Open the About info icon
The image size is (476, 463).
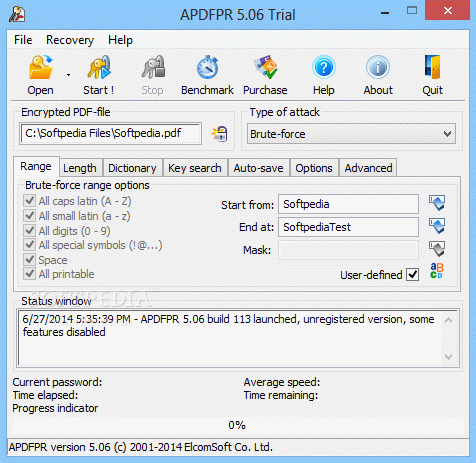point(378,68)
